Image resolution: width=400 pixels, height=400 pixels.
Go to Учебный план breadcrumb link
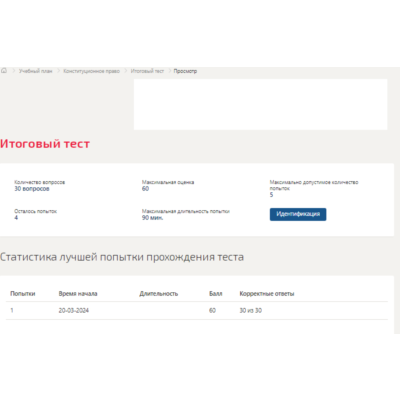click(x=36, y=71)
